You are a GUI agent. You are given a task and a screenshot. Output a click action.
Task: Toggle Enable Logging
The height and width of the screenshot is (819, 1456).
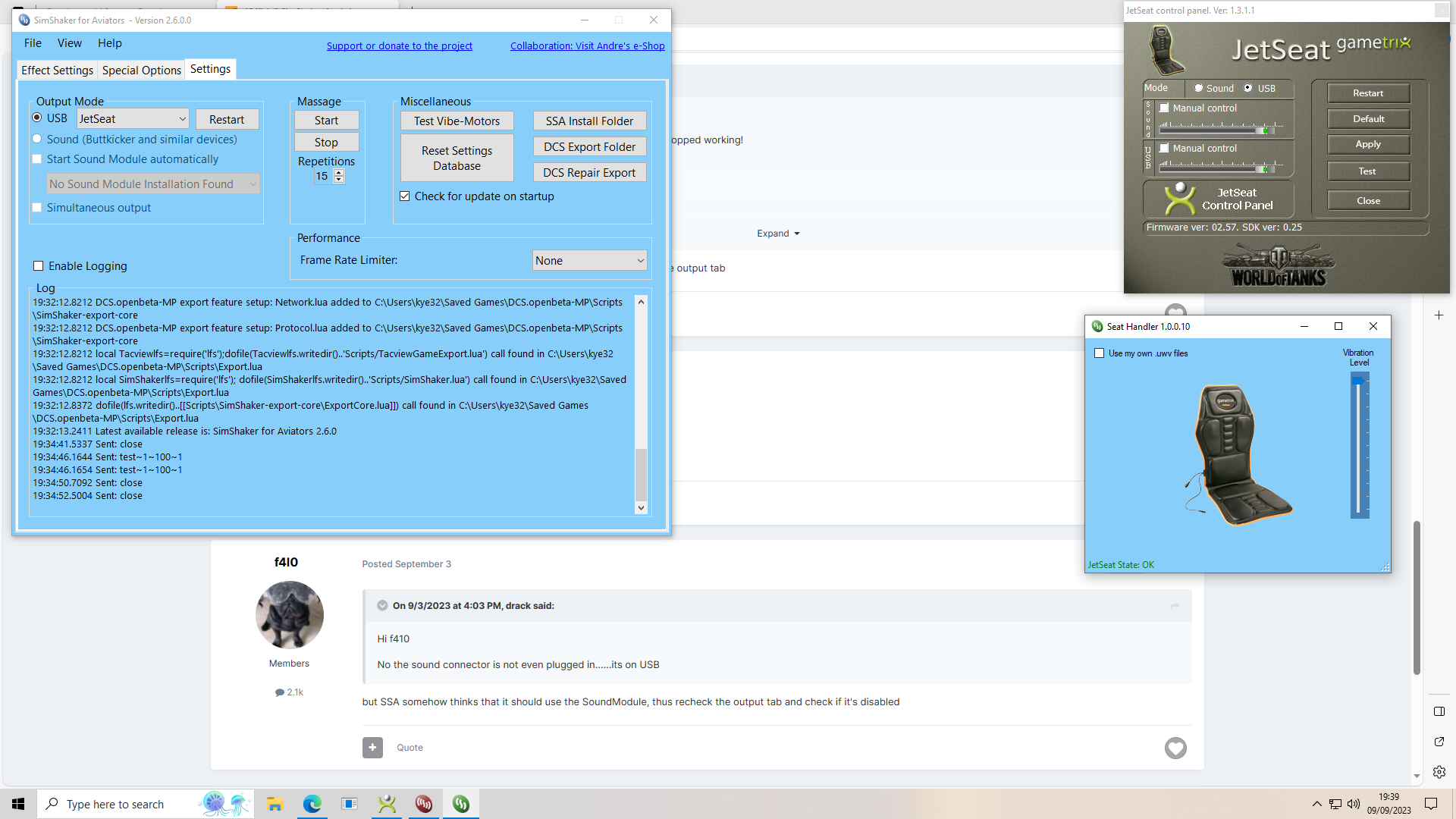click(38, 266)
